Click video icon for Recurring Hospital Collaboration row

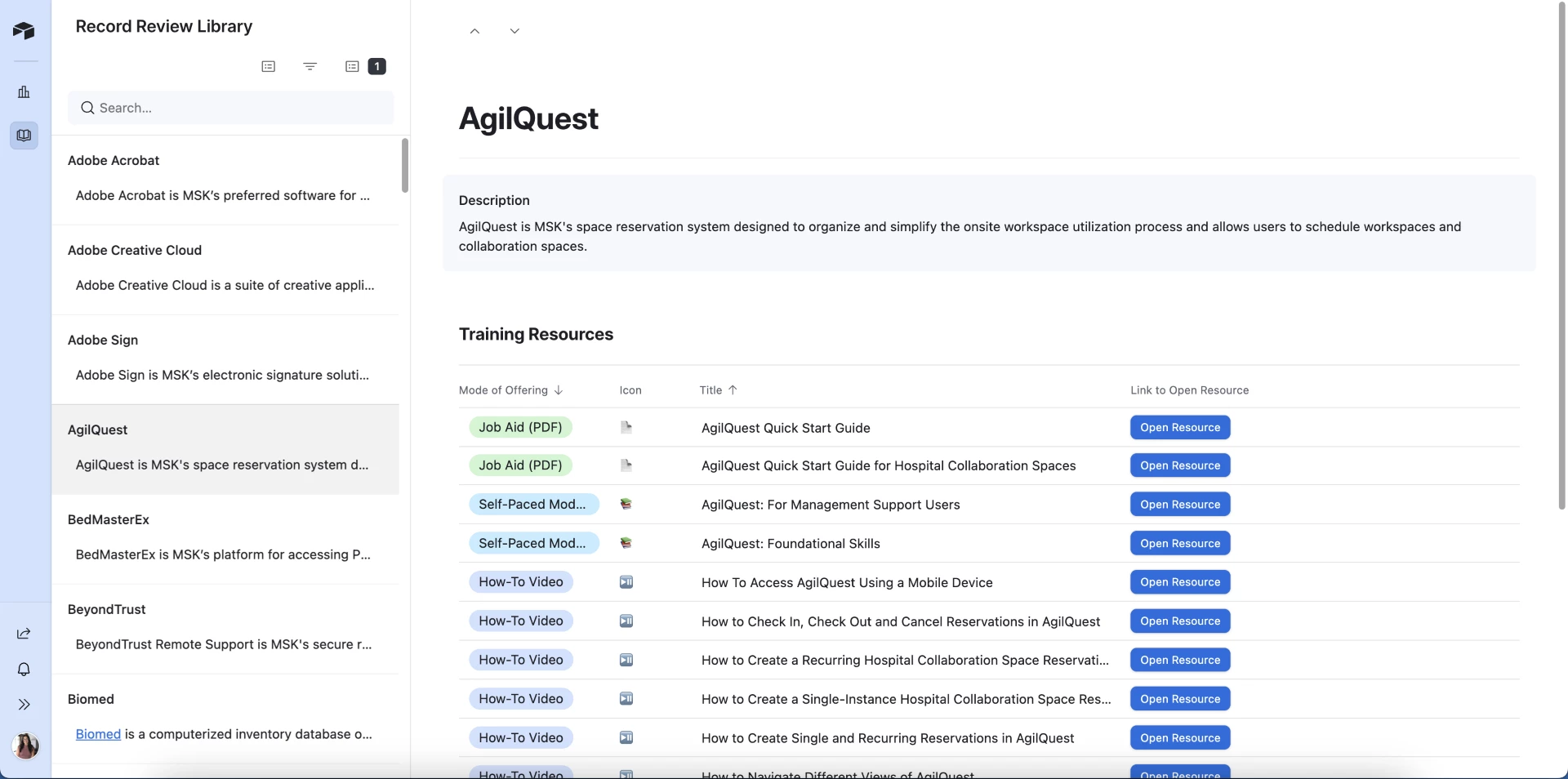point(626,660)
